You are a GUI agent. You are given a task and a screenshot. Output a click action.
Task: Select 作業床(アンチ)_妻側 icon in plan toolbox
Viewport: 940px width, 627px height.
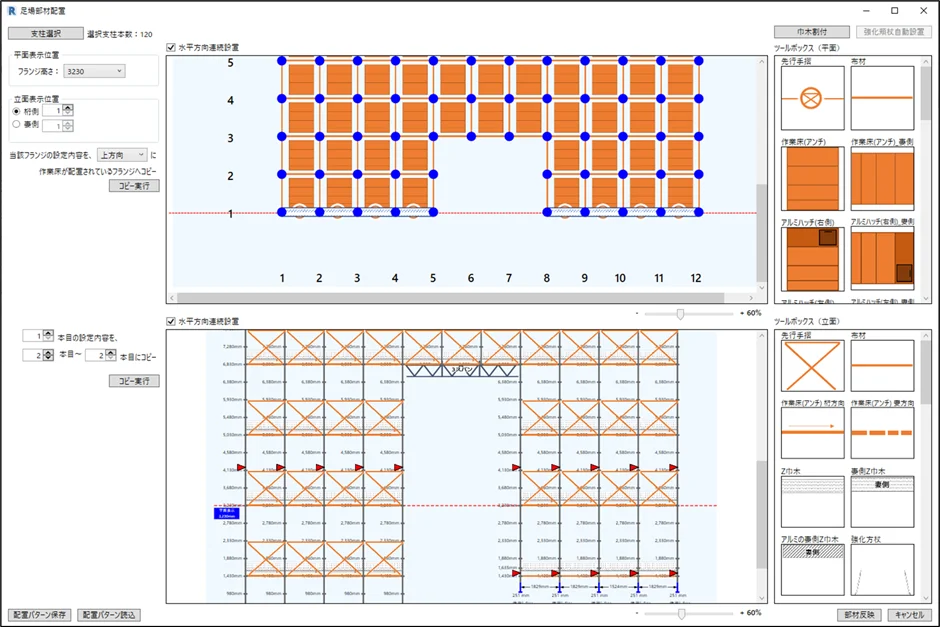[x=882, y=179]
